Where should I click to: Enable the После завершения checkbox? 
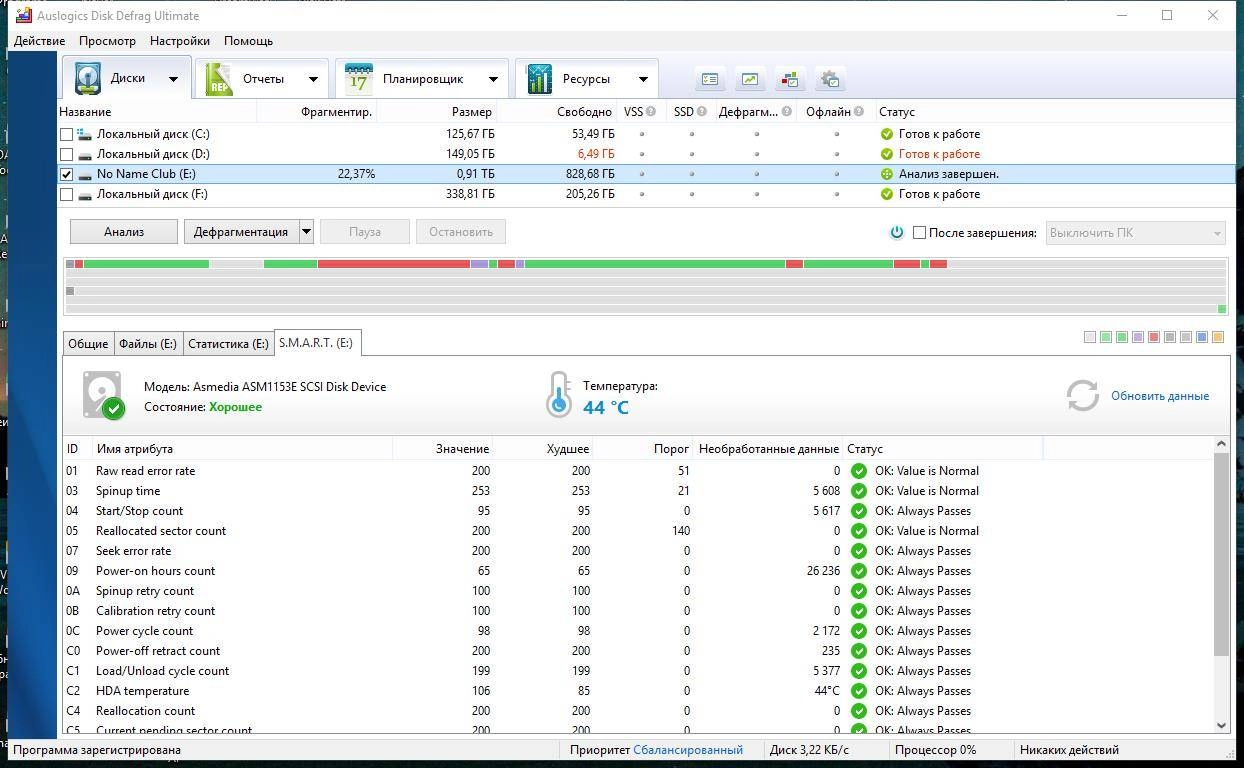919,232
